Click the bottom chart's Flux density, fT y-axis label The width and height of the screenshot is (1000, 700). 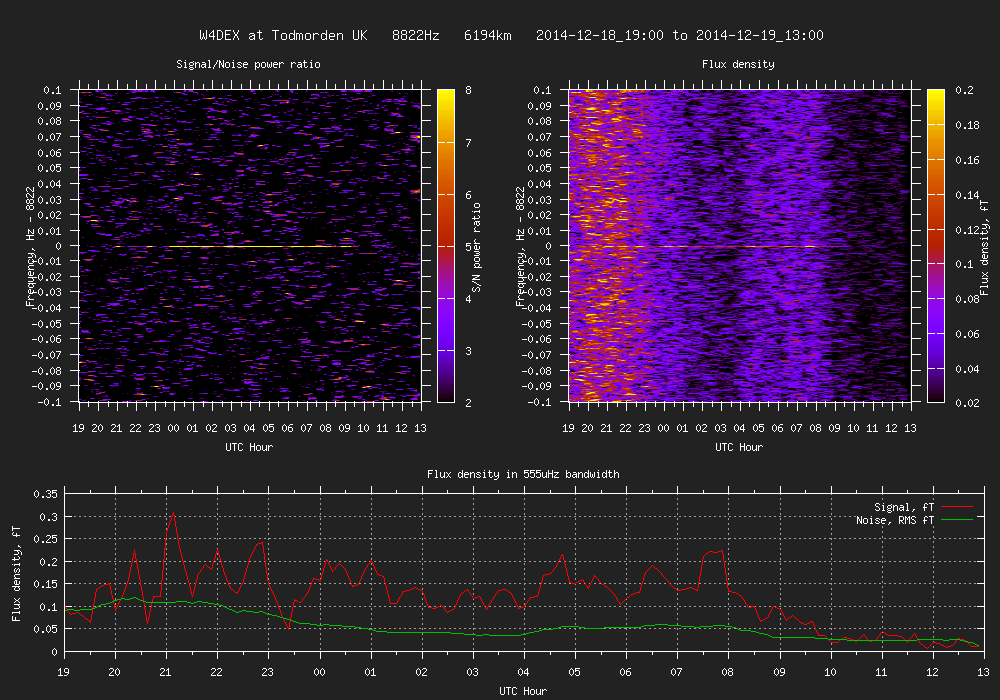tap(16, 572)
